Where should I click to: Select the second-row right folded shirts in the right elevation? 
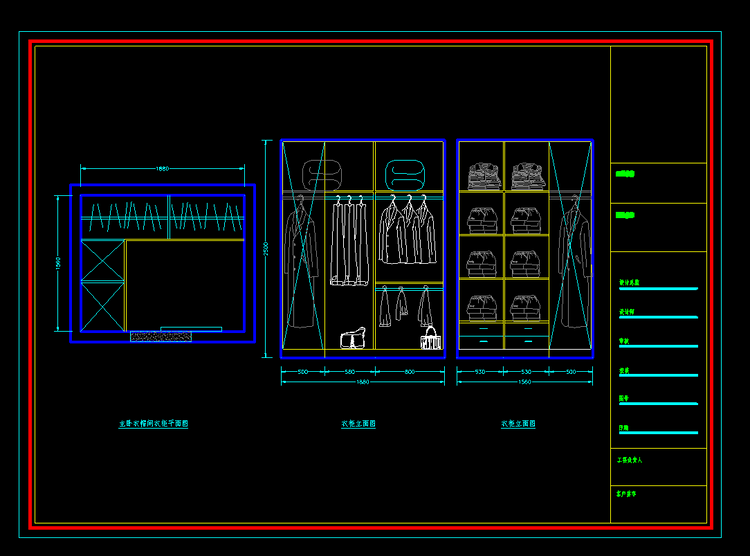[x=526, y=220]
